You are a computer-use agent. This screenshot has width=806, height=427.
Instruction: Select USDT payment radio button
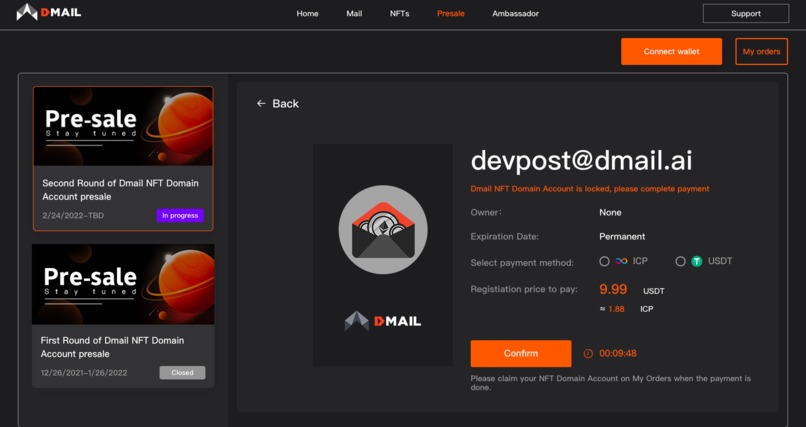[x=680, y=261]
